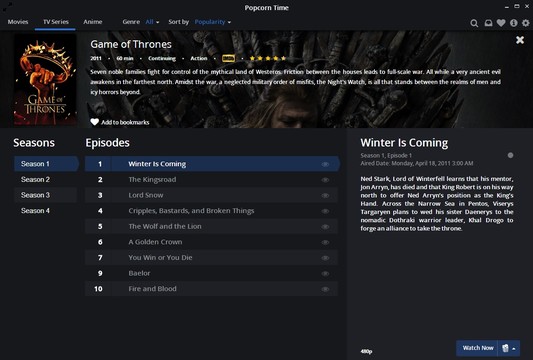Open the search magnifier icon
This screenshot has height=360, width=533.
point(474,23)
